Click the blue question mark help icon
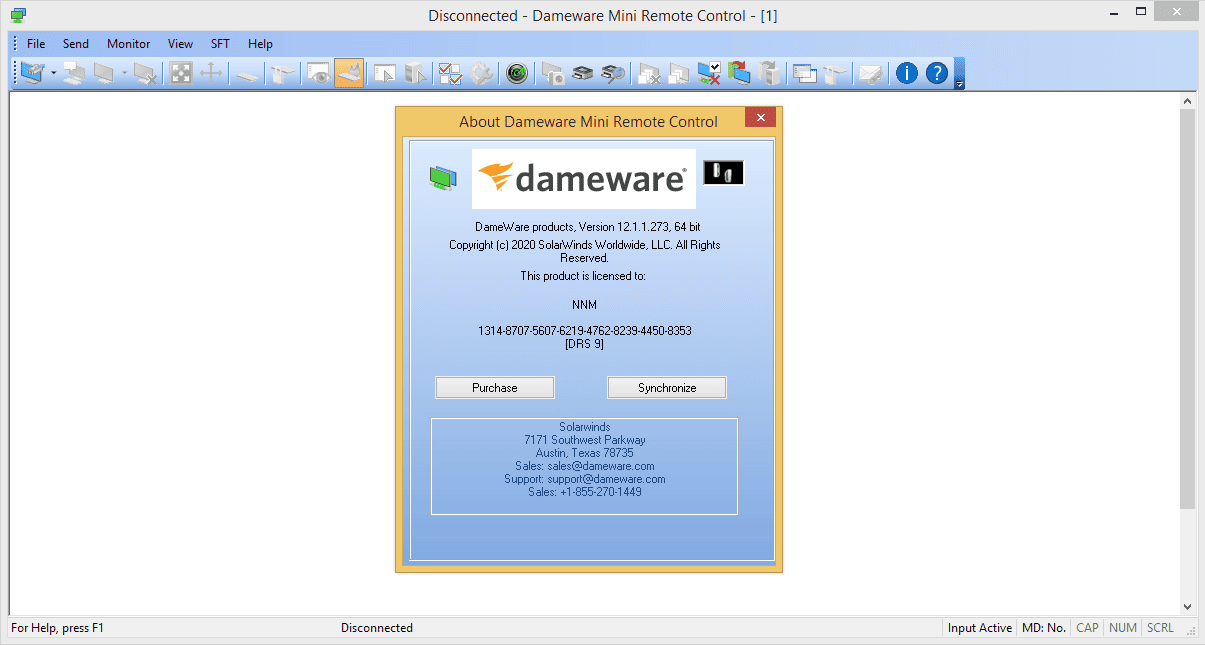The height and width of the screenshot is (645, 1205). pos(937,73)
